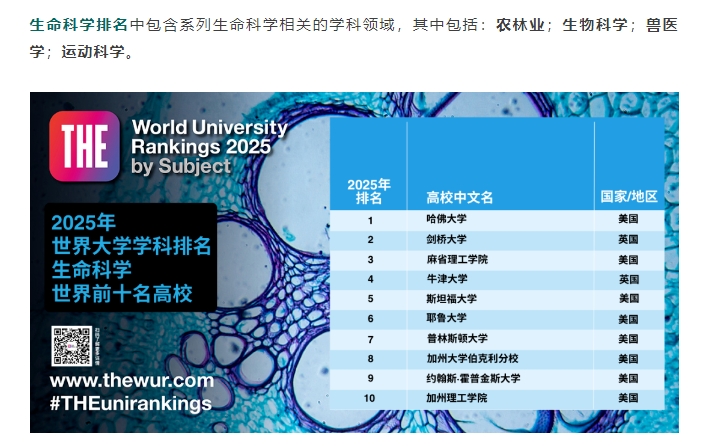Click the 兽医 text at the end of the first line
The image size is (707, 446).
click(661, 24)
